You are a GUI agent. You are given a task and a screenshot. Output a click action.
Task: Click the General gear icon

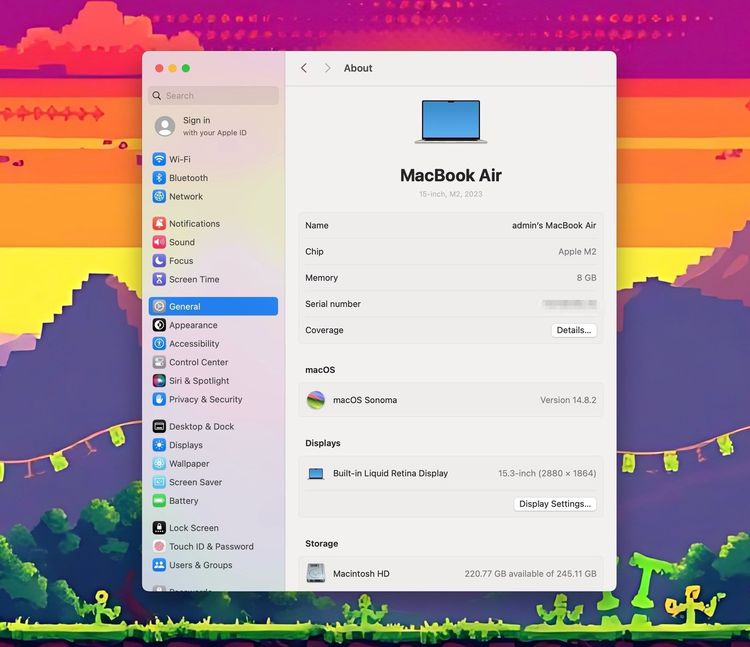159,306
